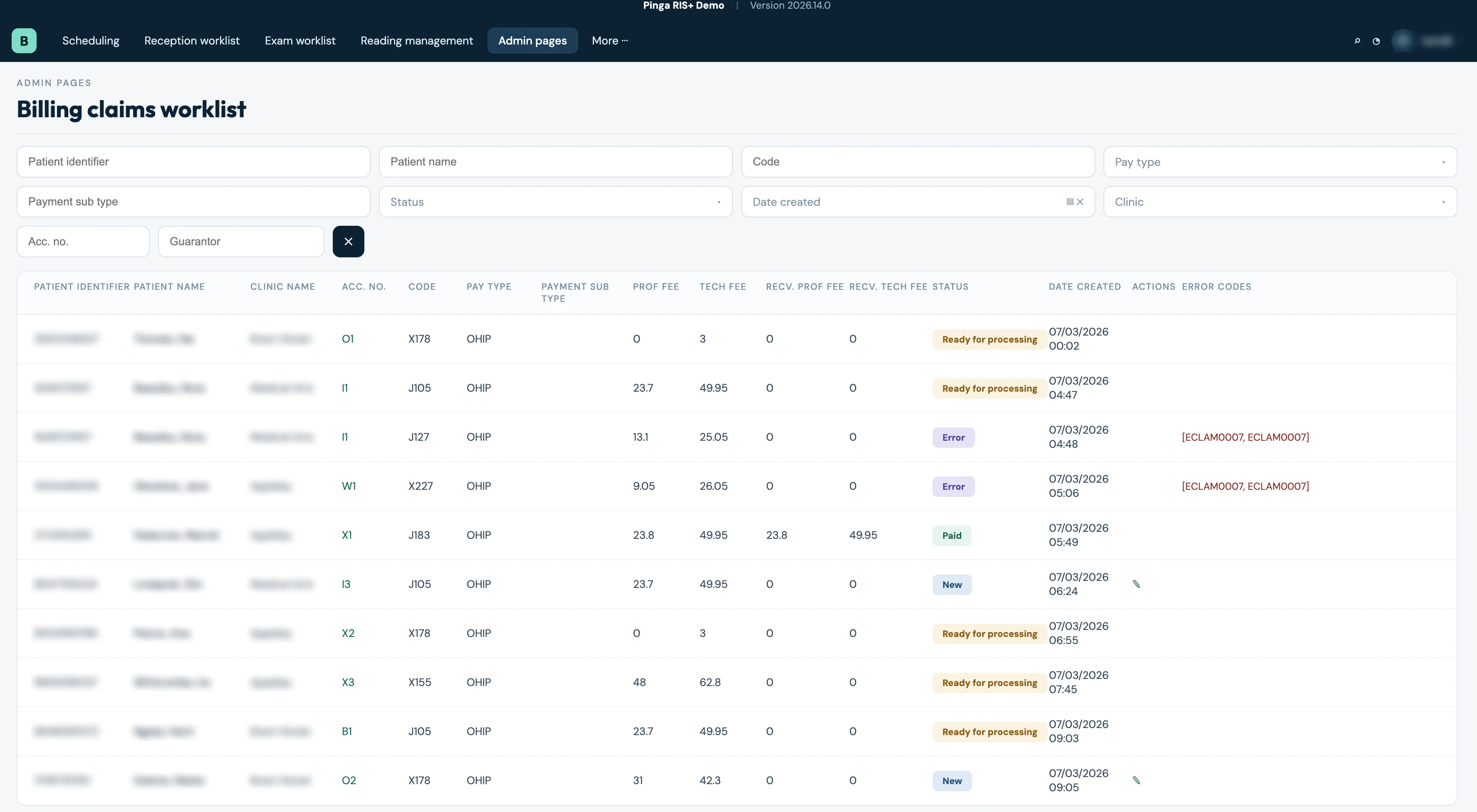Click the Admin pages tab
The image size is (1477, 812).
click(533, 41)
